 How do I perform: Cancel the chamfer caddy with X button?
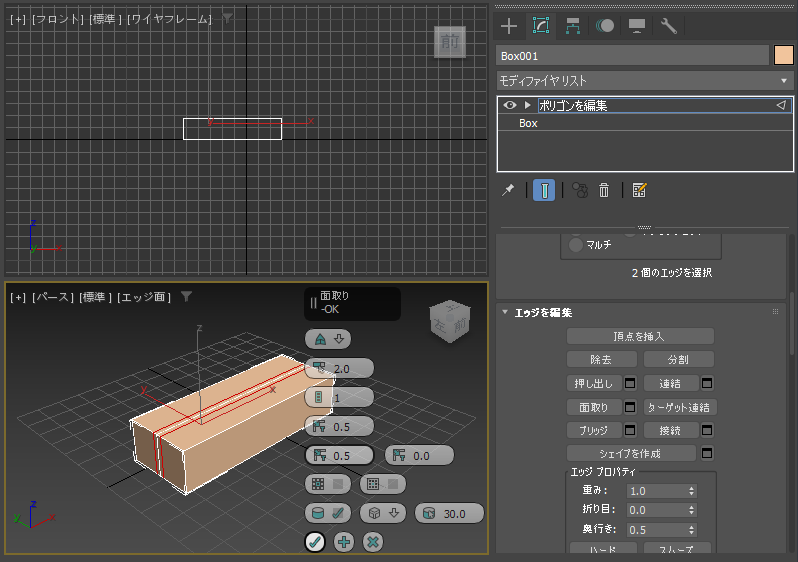point(373,542)
